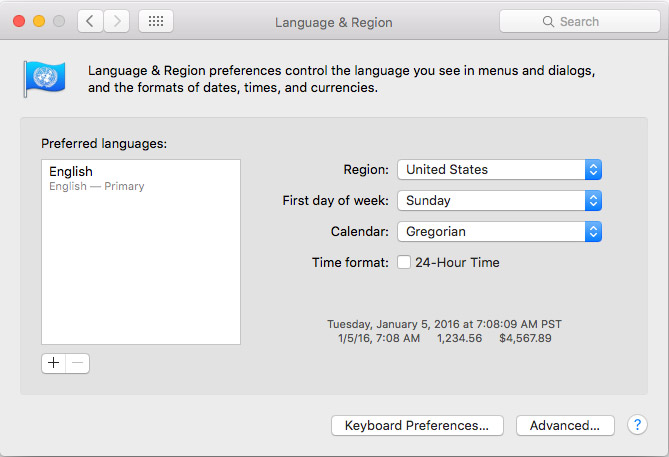Click the United Nations flag icon
Image resolution: width=669 pixels, height=457 pixels.
45,79
